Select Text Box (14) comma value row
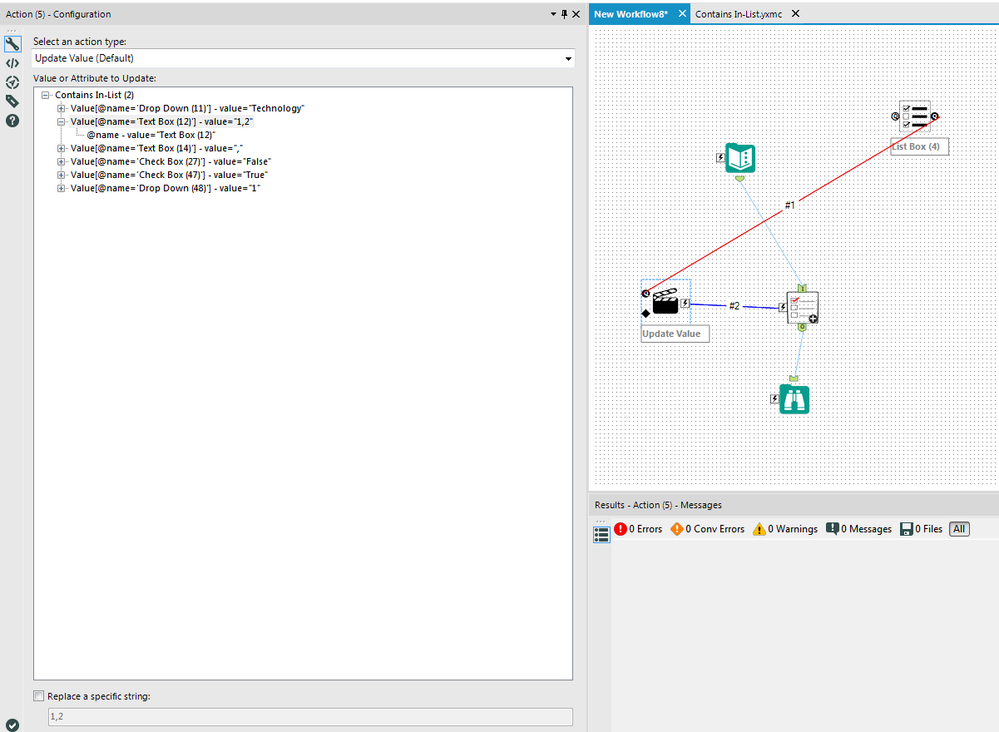This screenshot has width=999, height=732. pos(157,148)
